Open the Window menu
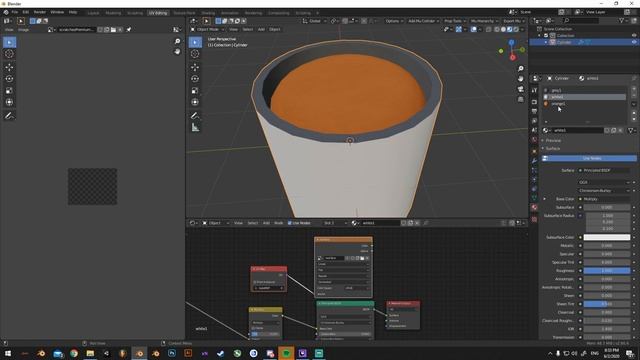This screenshot has width=640, height=360. point(57,12)
